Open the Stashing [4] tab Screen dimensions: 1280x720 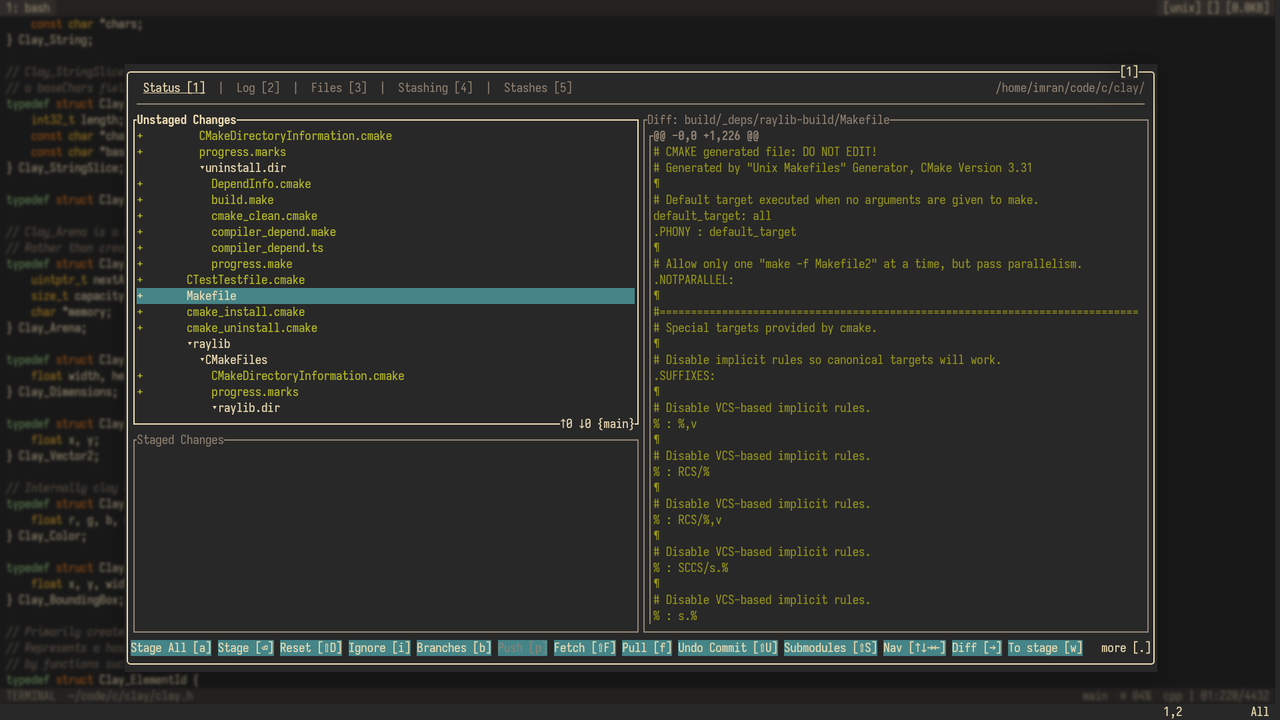coord(435,87)
